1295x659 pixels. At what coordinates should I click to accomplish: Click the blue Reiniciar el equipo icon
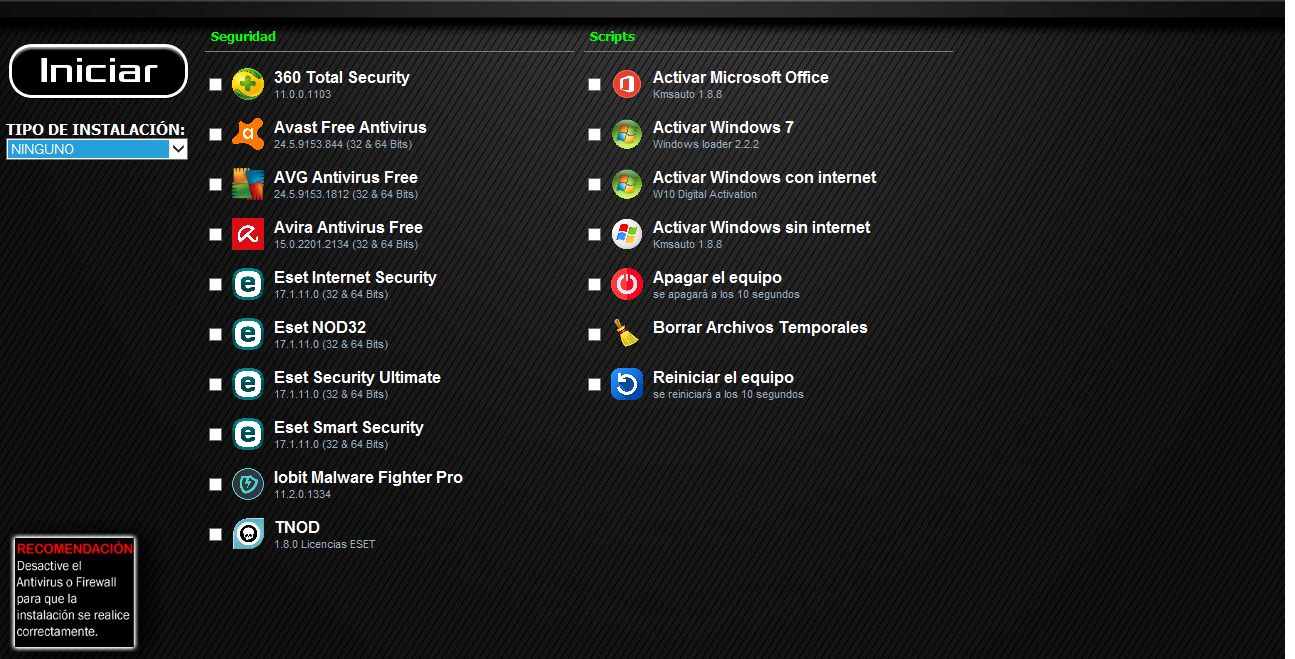626,384
